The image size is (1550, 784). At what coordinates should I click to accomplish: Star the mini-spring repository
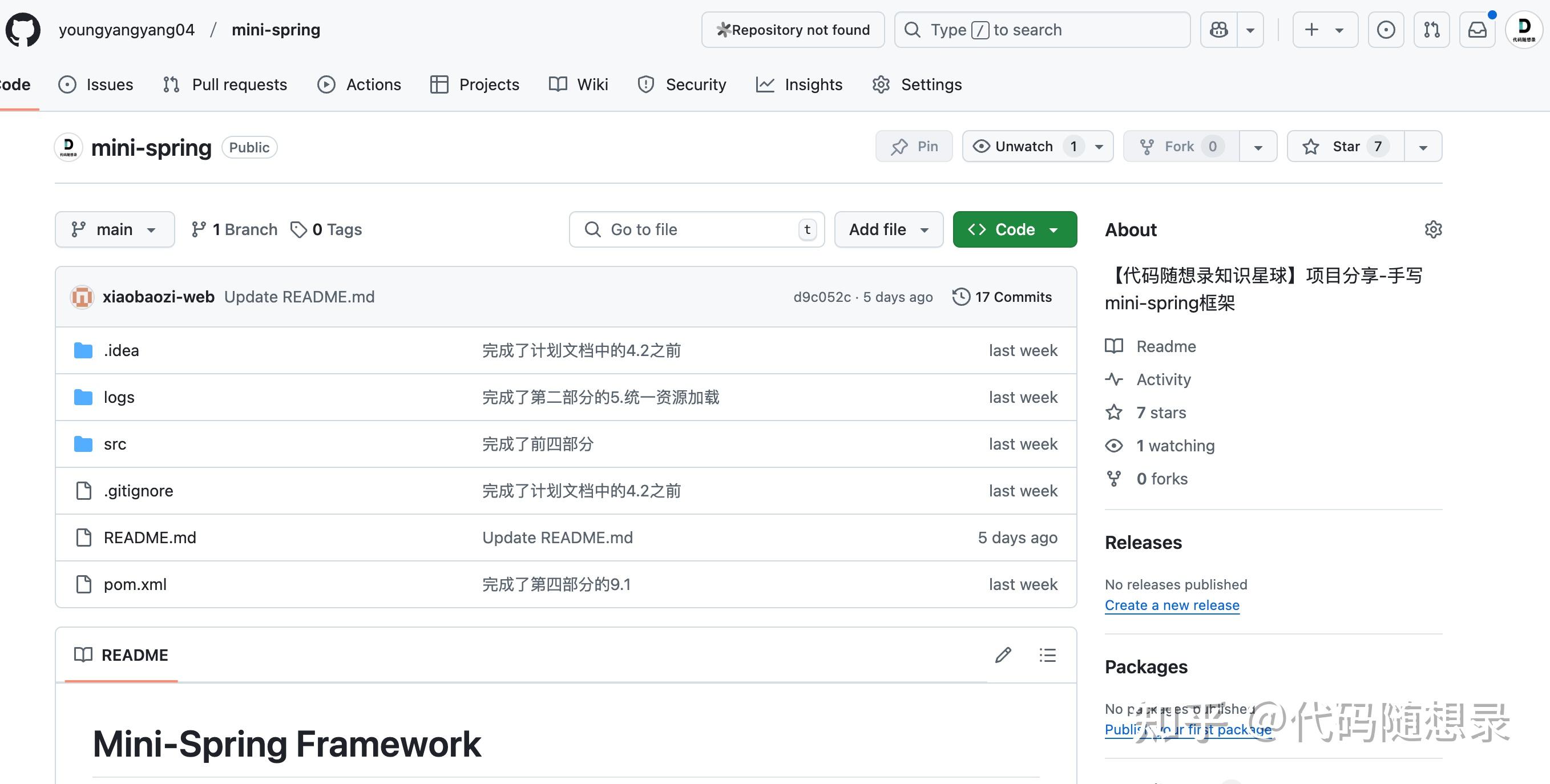tap(1346, 146)
